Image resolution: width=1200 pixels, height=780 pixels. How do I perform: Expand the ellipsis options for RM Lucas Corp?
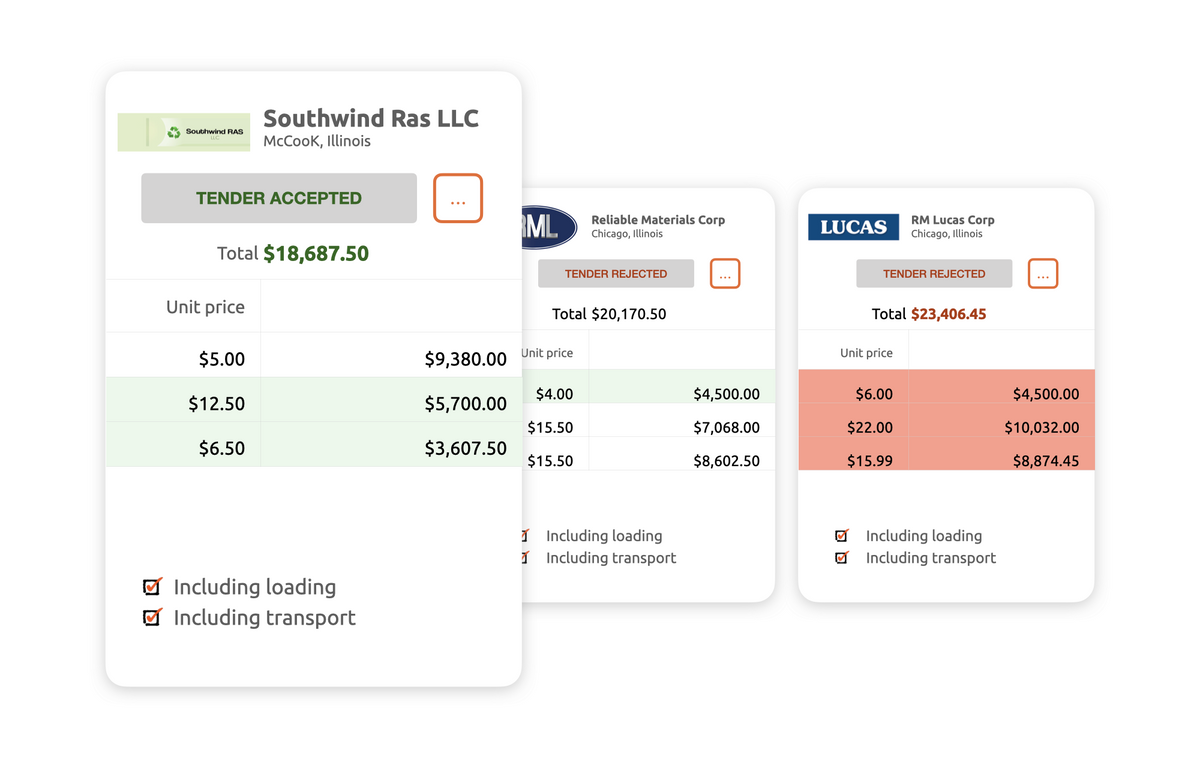(x=1043, y=274)
